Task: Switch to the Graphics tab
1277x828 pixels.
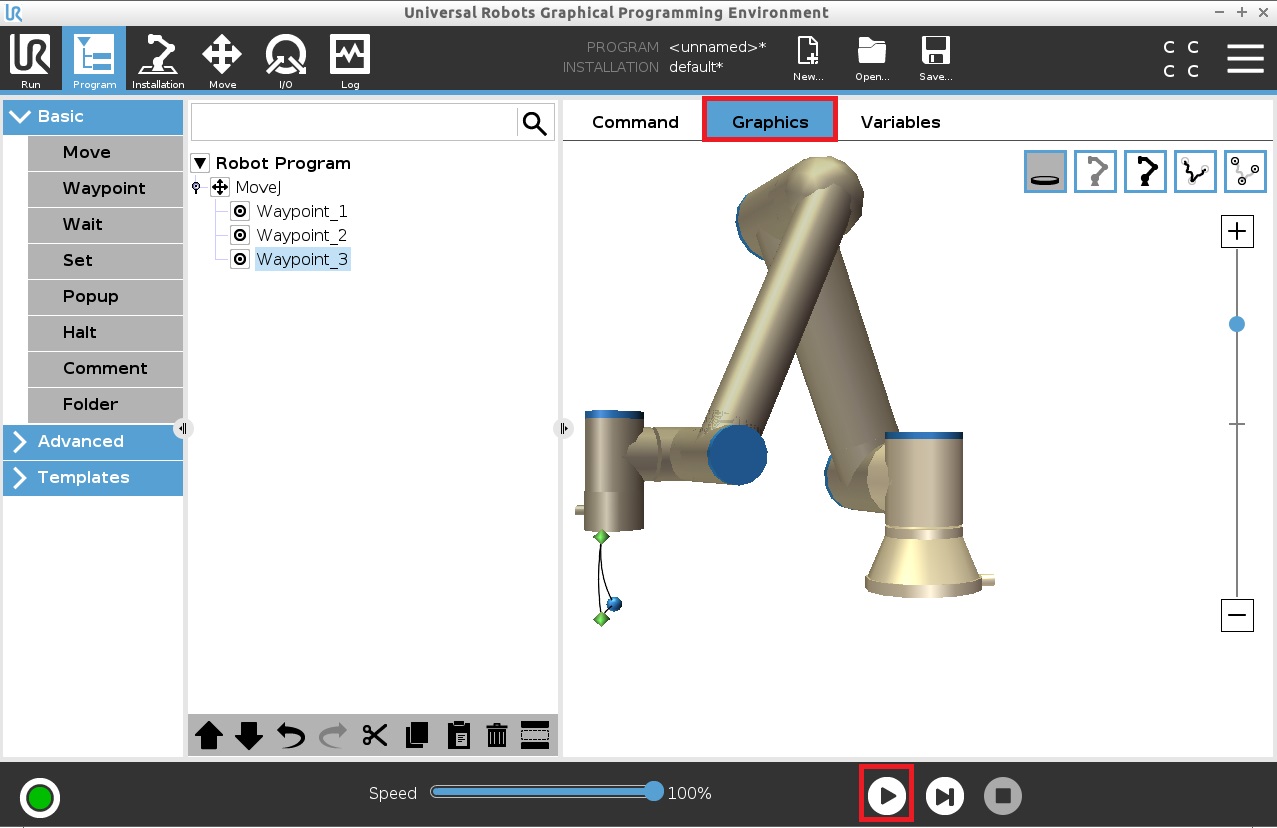Action: pyautogui.click(x=770, y=122)
